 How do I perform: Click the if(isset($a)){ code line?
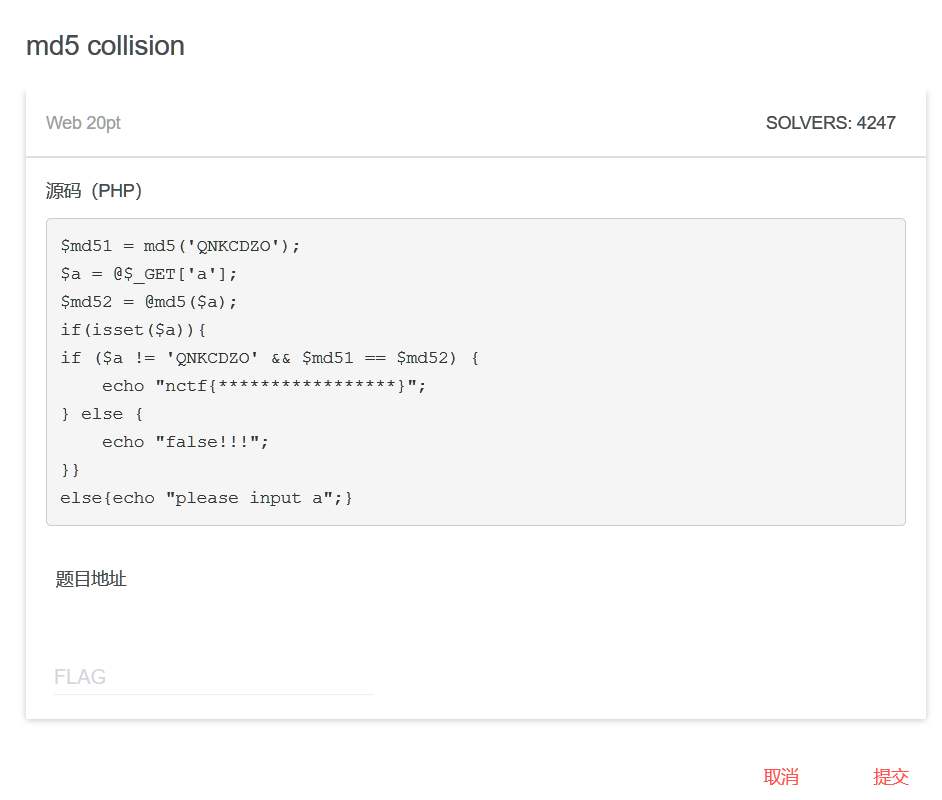click(x=133, y=330)
